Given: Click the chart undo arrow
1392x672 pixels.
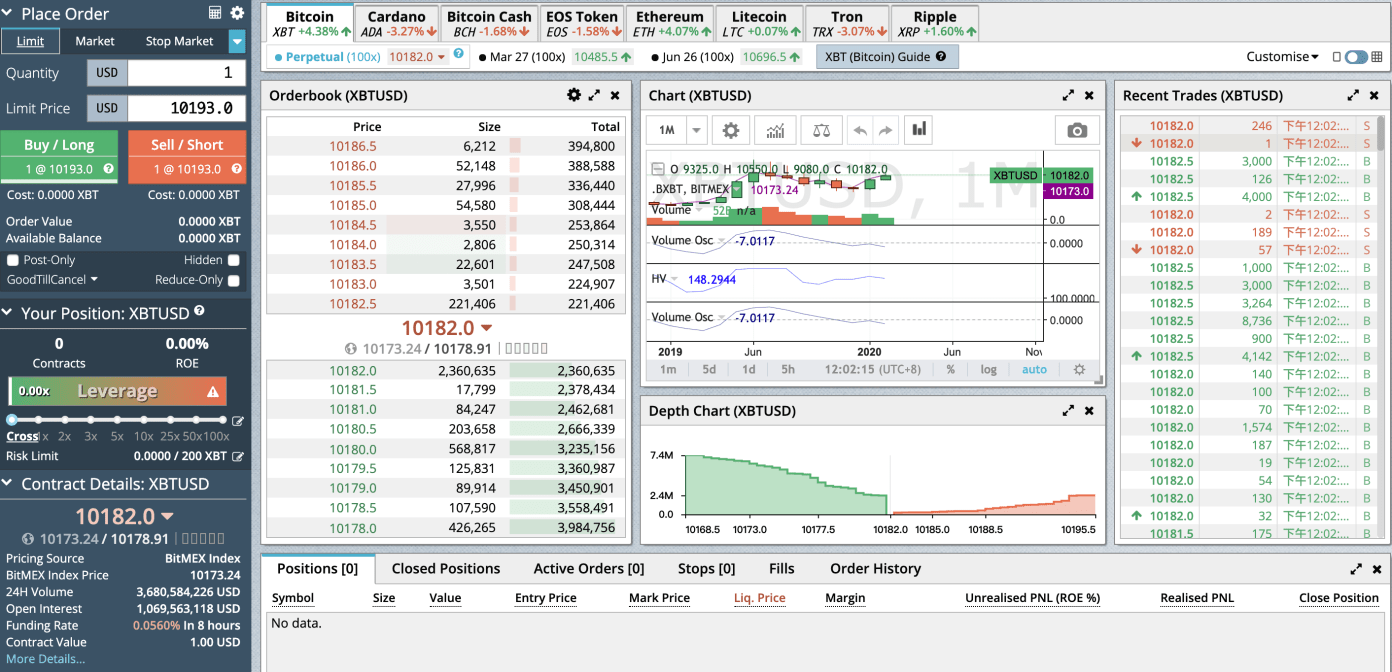Looking at the screenshot, I should tap(859, 130).
